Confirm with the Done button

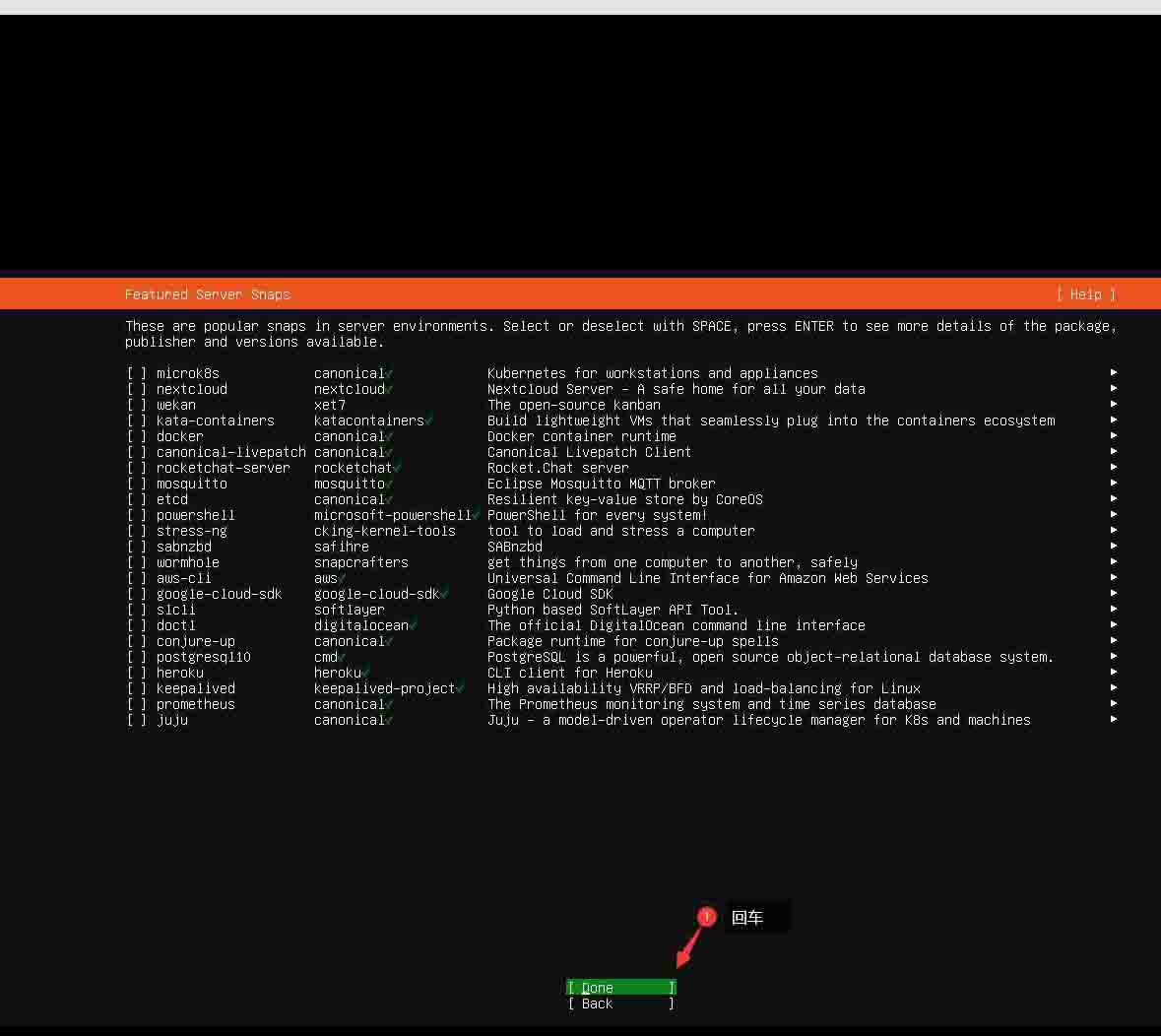pos(621,987)
